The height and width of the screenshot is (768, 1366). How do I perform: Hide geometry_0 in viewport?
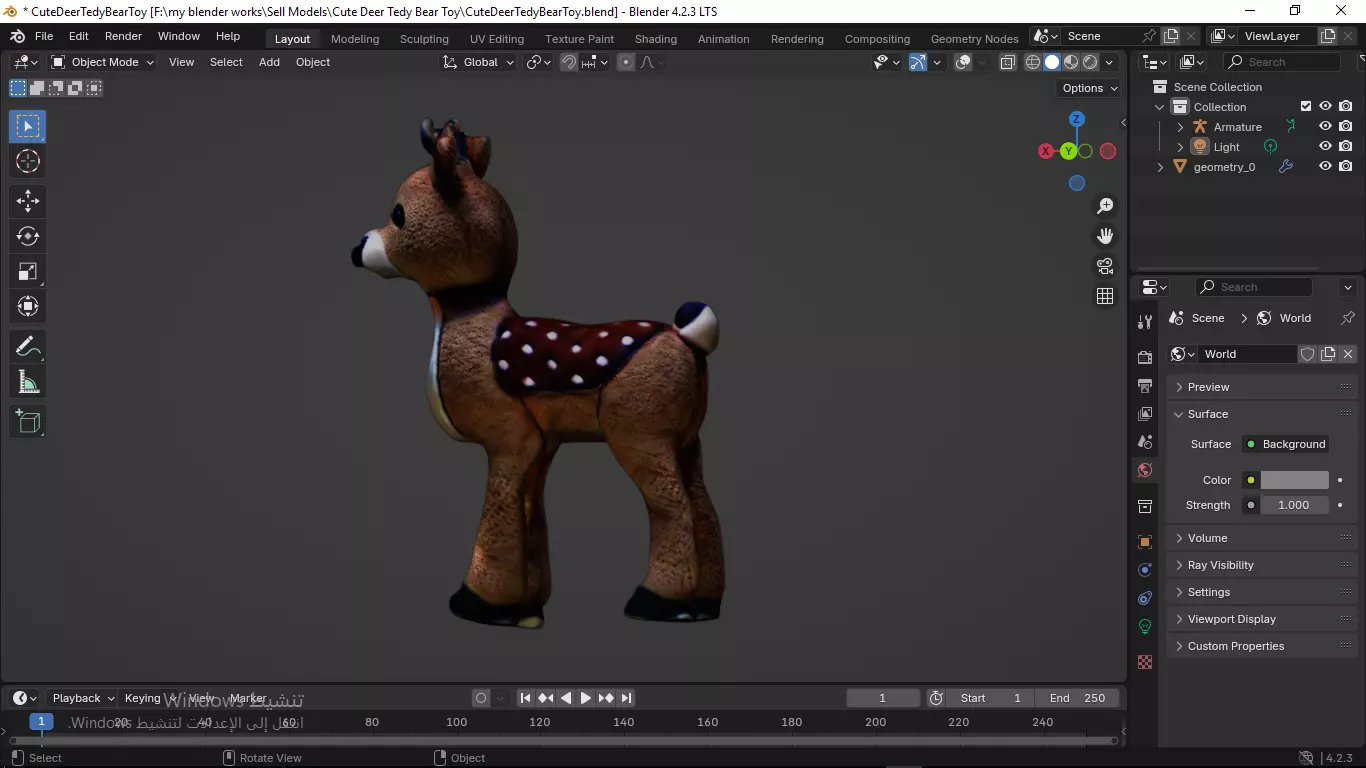1325,167
